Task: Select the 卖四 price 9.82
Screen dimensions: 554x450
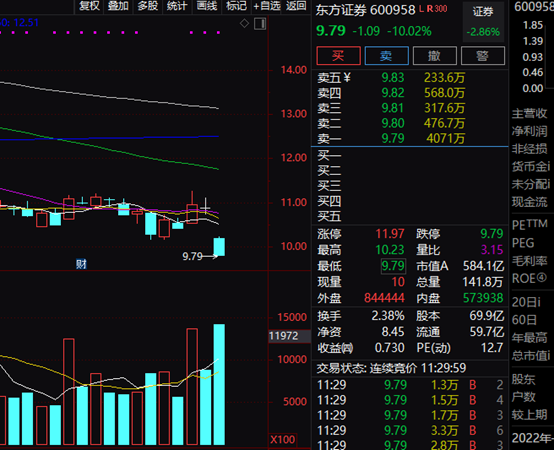Action: pyautogui.click(x=393, y=93)
